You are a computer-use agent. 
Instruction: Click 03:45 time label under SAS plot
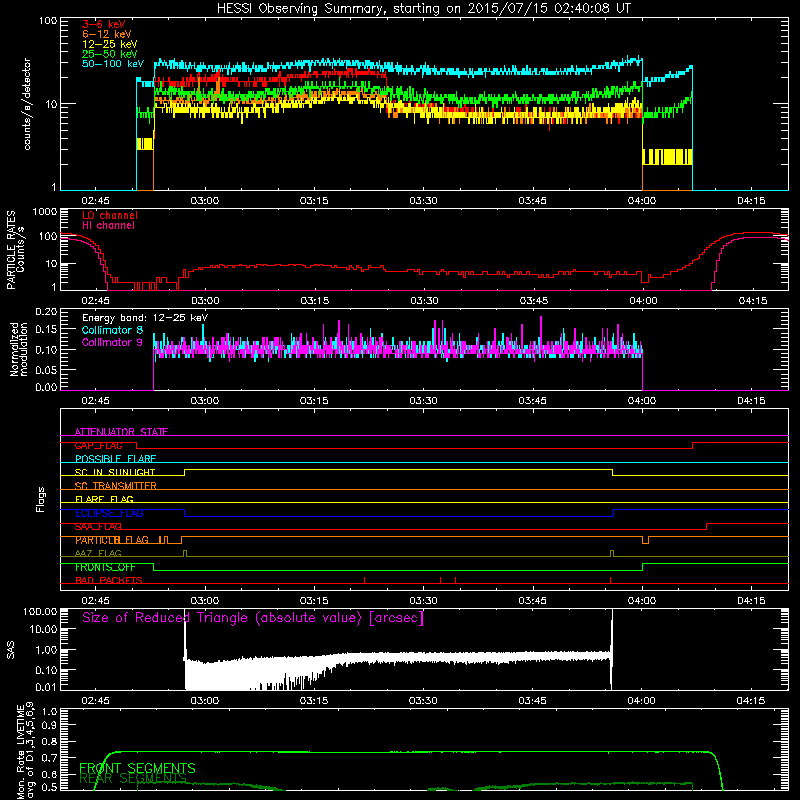(x=532, y=701)
